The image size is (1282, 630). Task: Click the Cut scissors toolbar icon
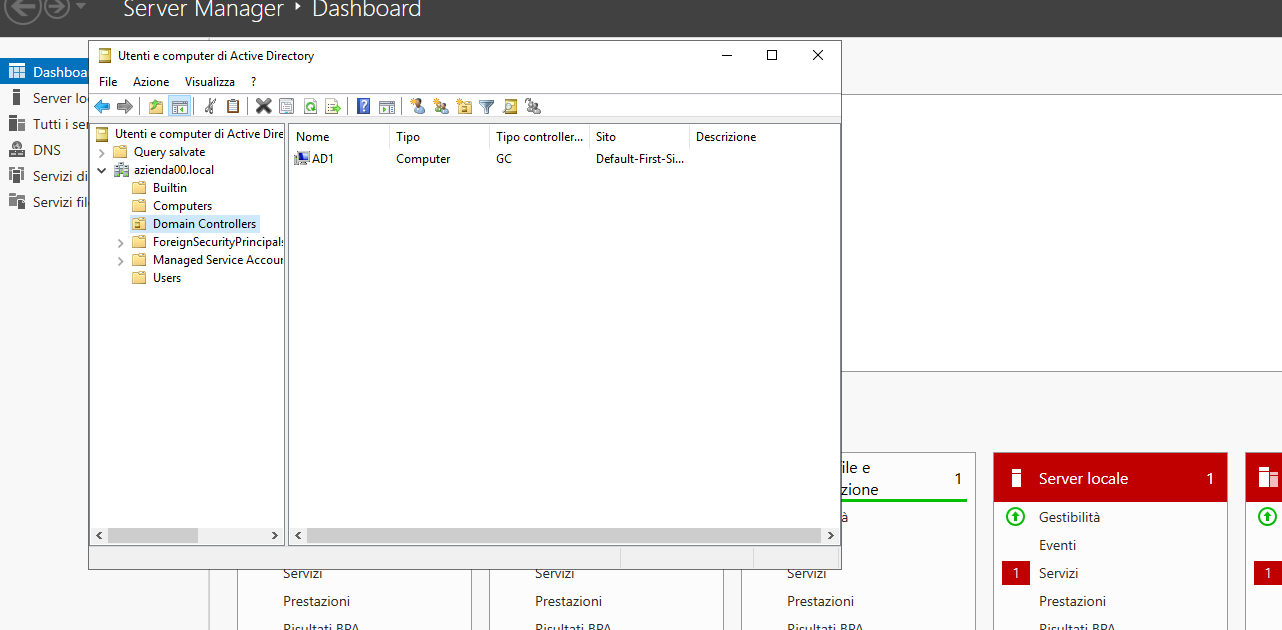(x=210, y=106)
